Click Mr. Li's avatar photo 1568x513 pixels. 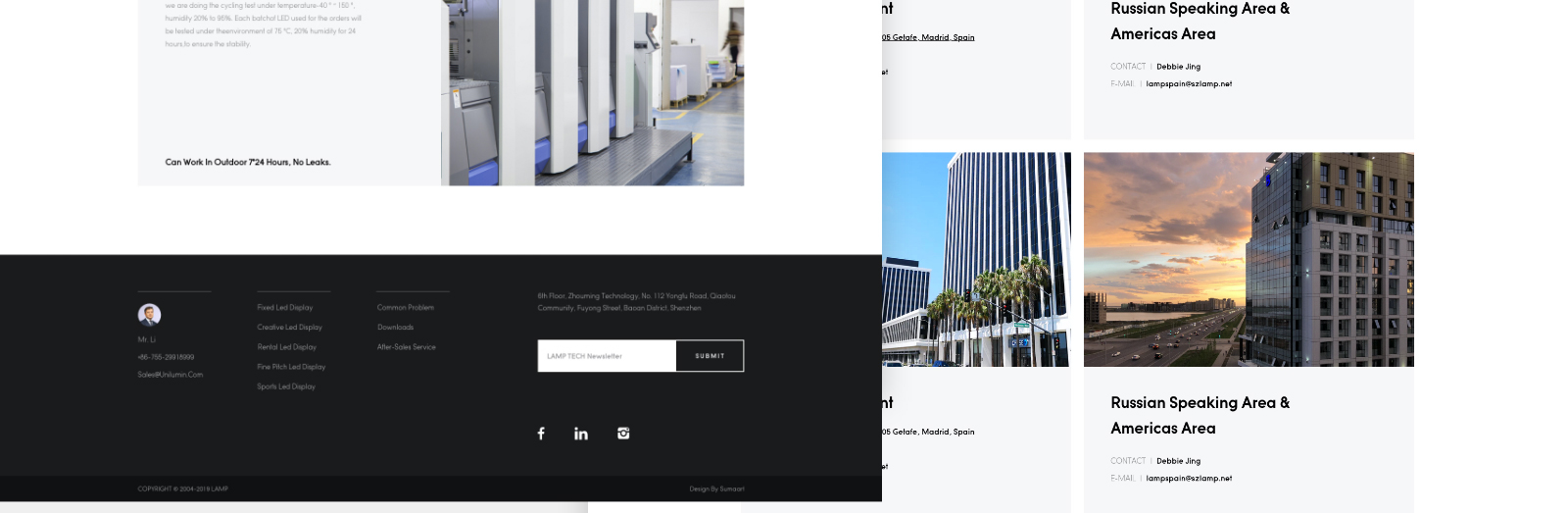tap(149, 315)
